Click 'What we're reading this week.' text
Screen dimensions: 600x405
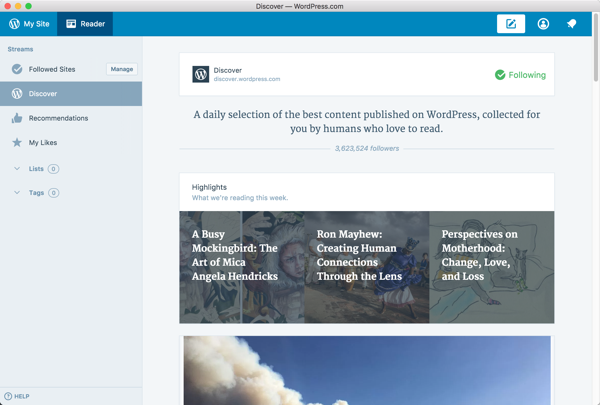click(x=240, y=198)
